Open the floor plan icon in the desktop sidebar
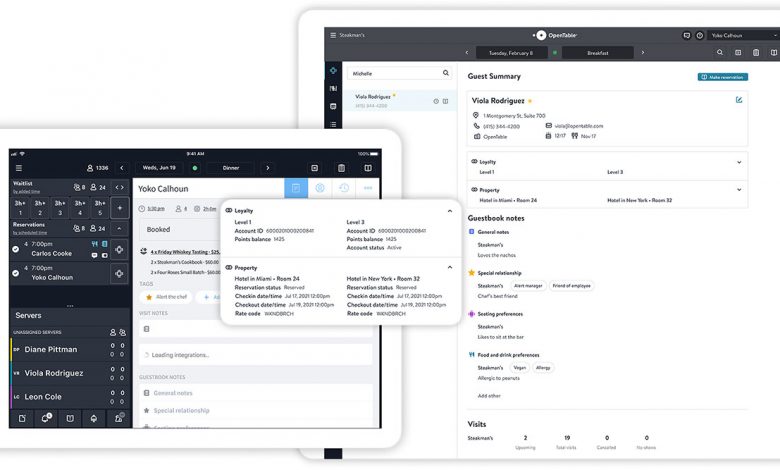Screen dimensions: 780x470 (333, 89)
